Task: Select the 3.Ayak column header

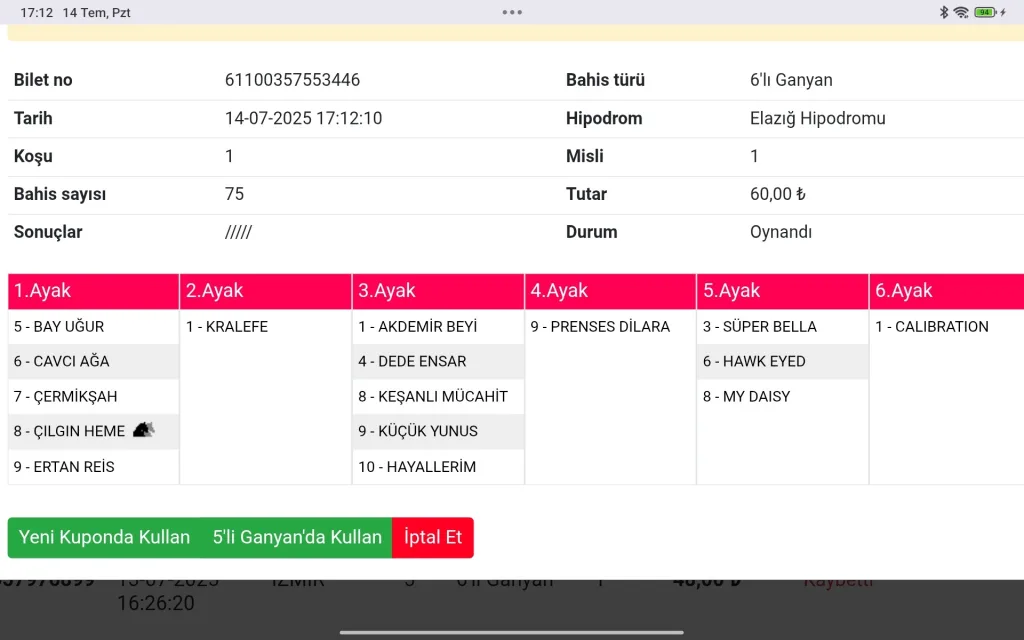Action: click(438, 291)
